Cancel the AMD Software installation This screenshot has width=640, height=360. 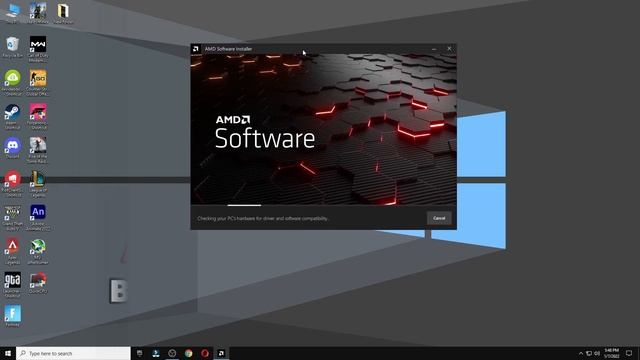tap(439, 218)
